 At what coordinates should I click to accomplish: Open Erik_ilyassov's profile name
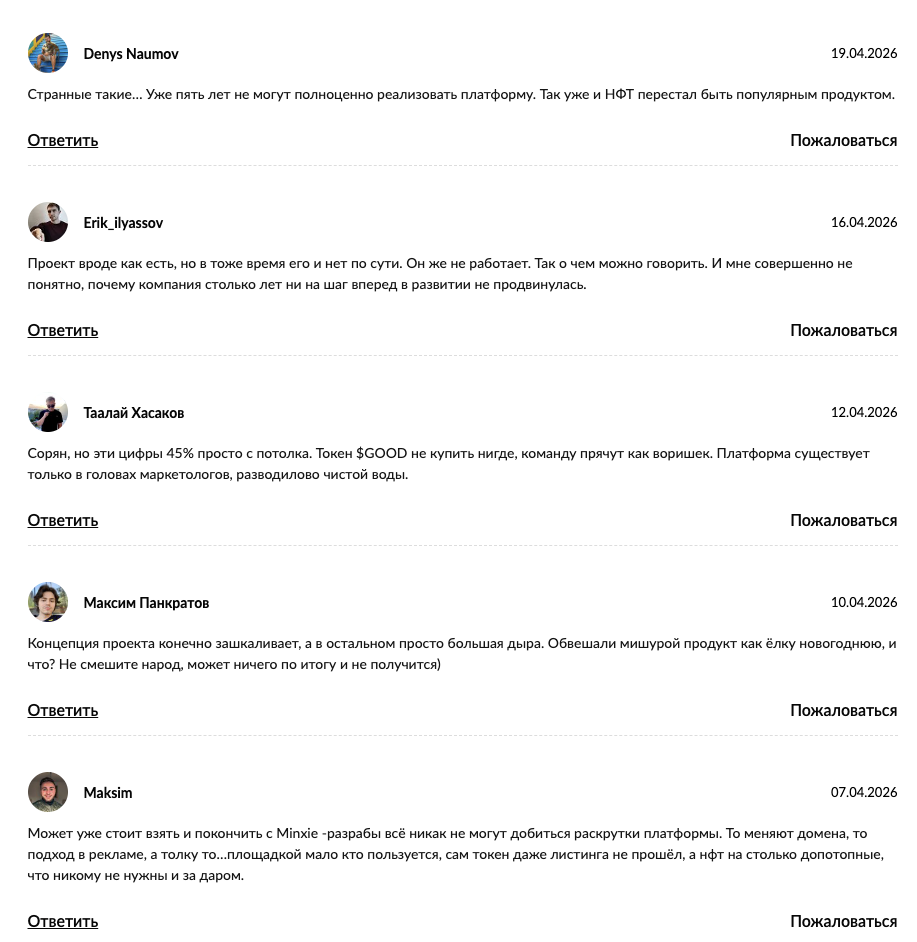[123, 224]
